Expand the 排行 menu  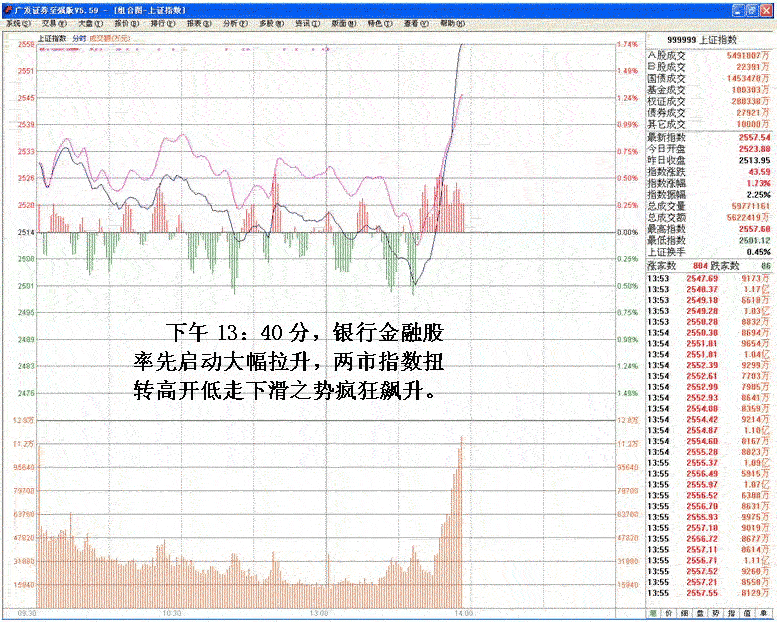pos(163,22)
